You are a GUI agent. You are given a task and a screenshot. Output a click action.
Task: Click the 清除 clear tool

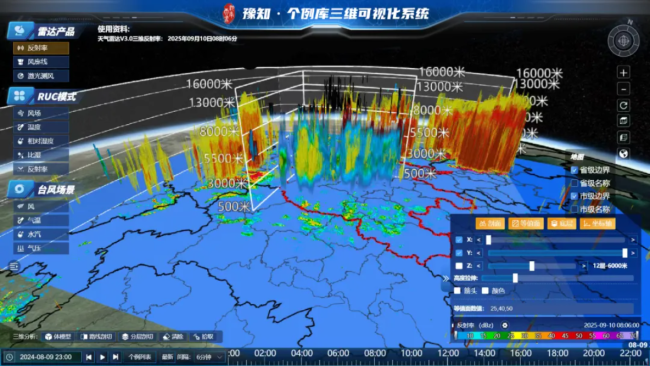(x=173, y=337)
